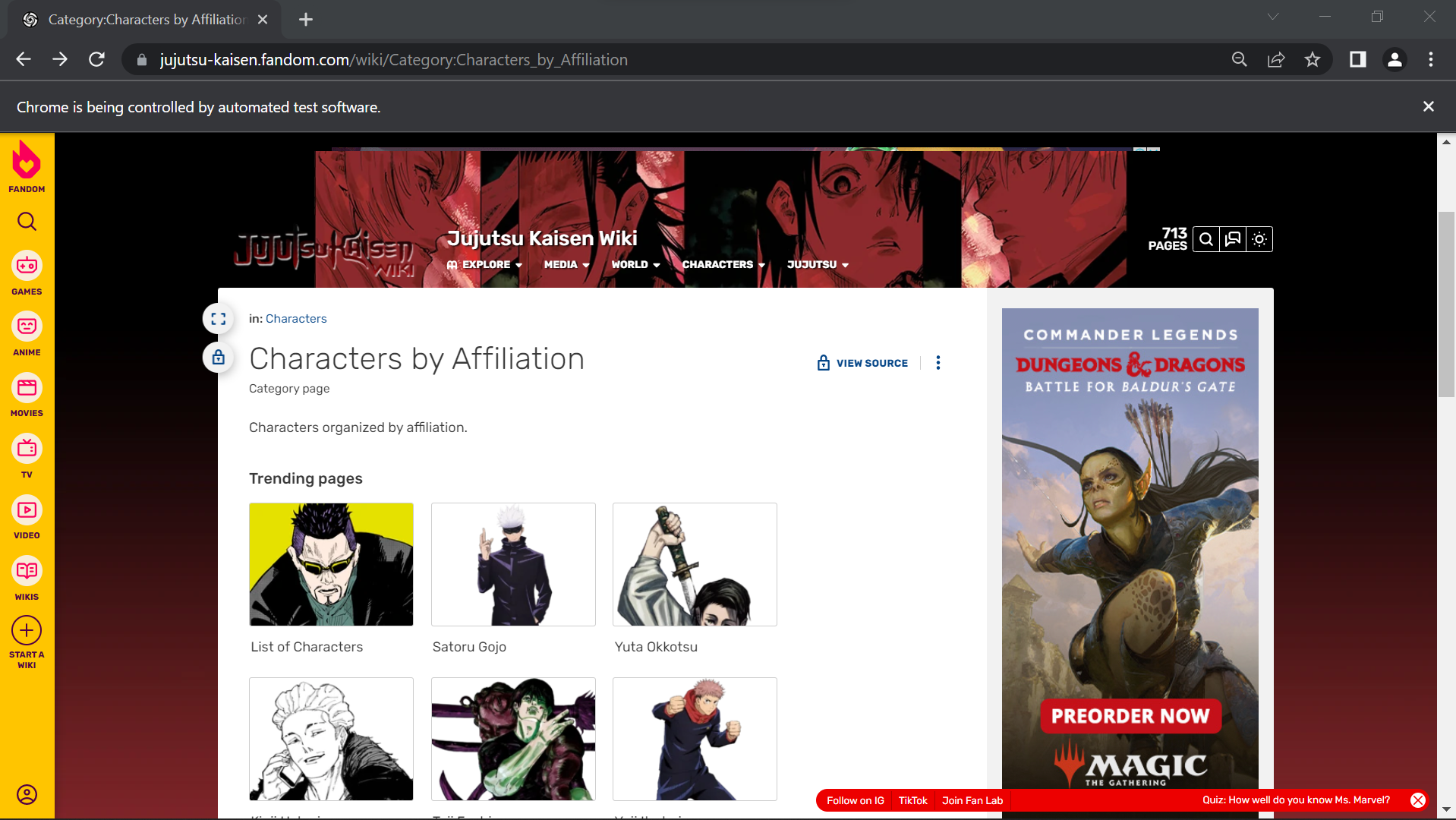Open wiki Discuss speech-bubble icon
The width and height of the screenshot is (1456, 820).
(1233, 239)
